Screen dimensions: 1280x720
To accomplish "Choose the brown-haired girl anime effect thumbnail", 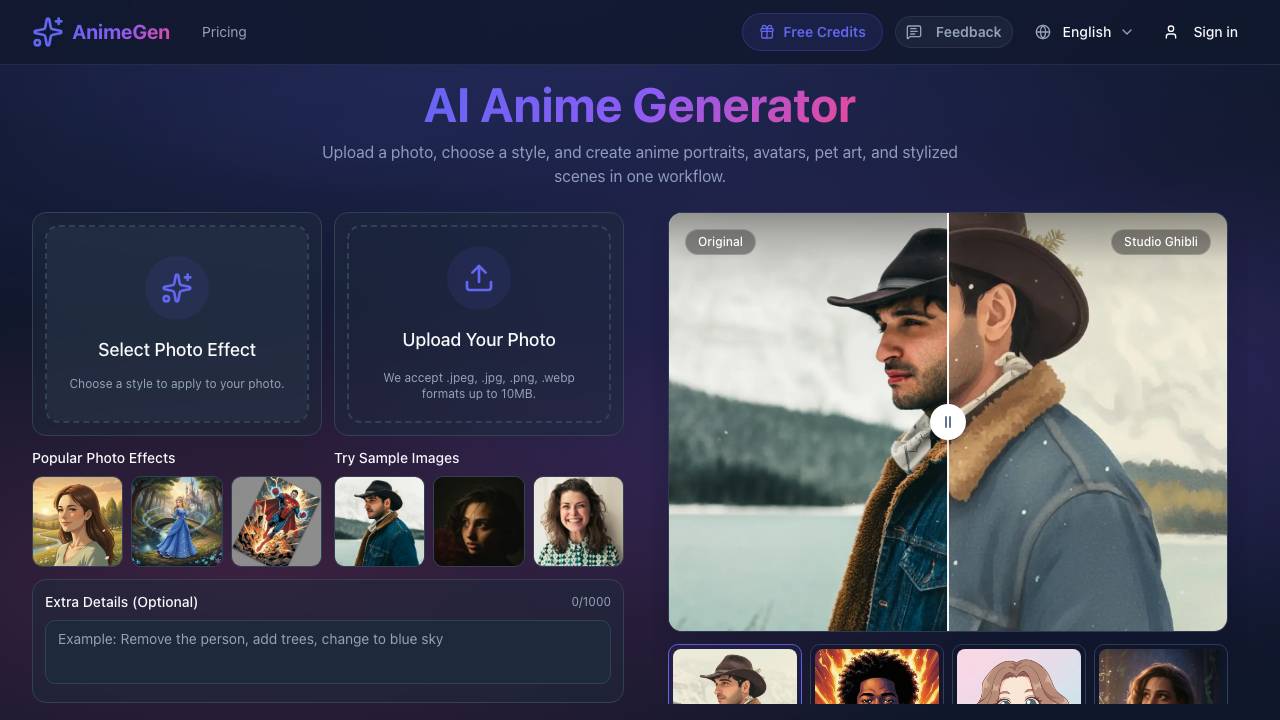I will click(77, 521).
